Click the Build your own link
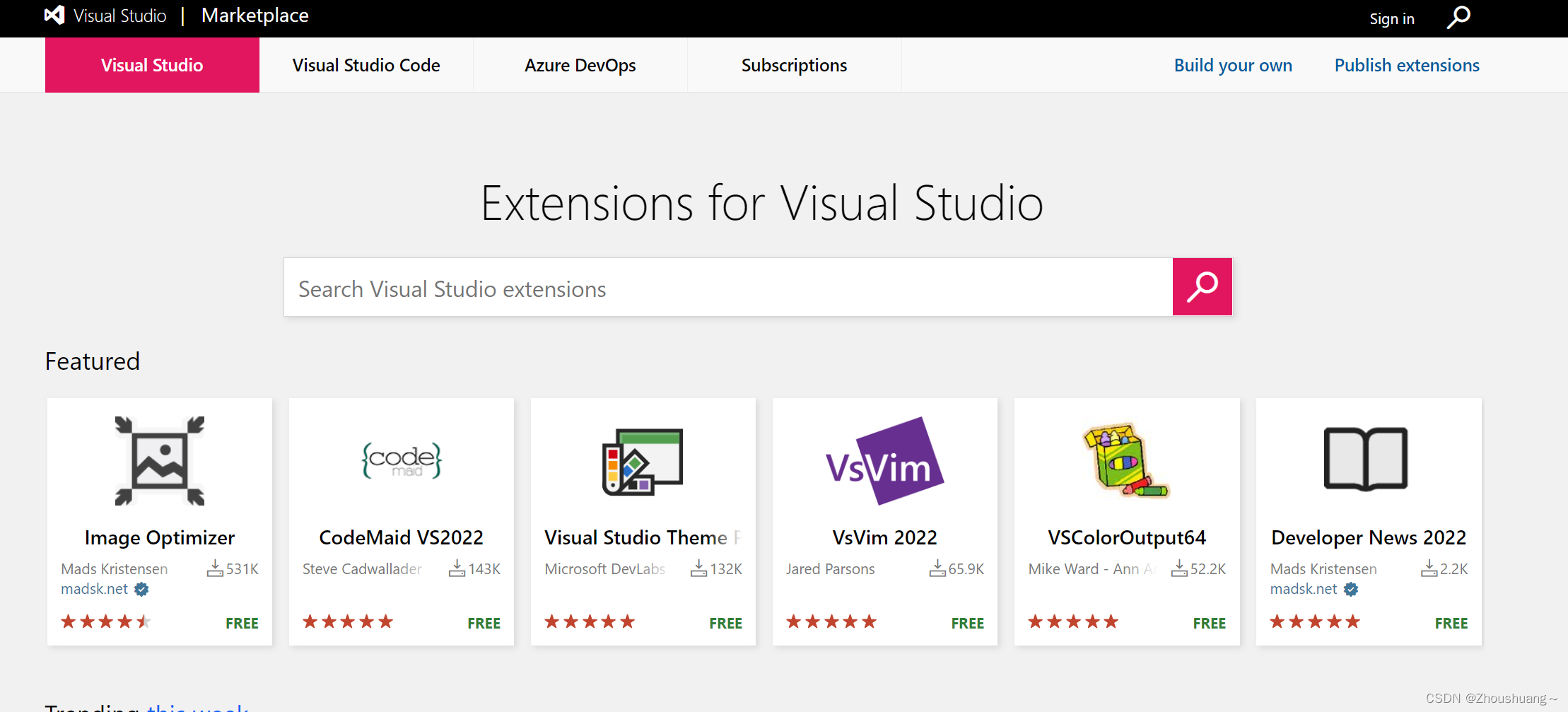Screen dimensions: 1568x712 [x=1233, y=64]
